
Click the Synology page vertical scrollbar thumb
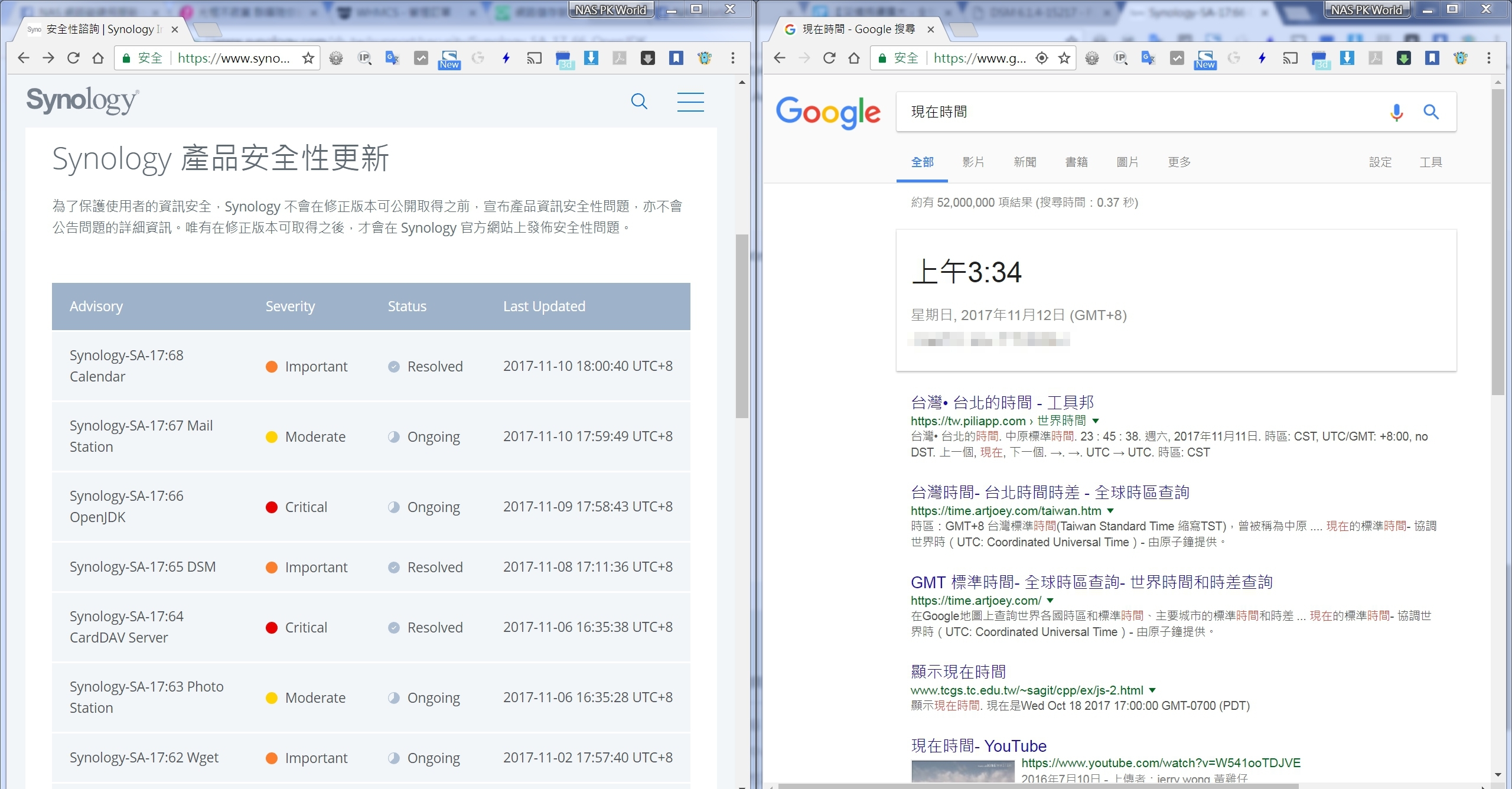tap(742, 326)
